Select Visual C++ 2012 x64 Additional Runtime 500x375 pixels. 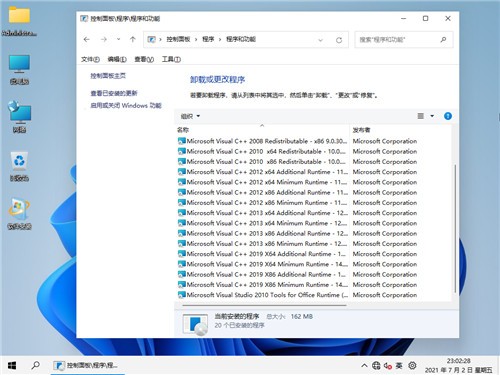point(263,172)
